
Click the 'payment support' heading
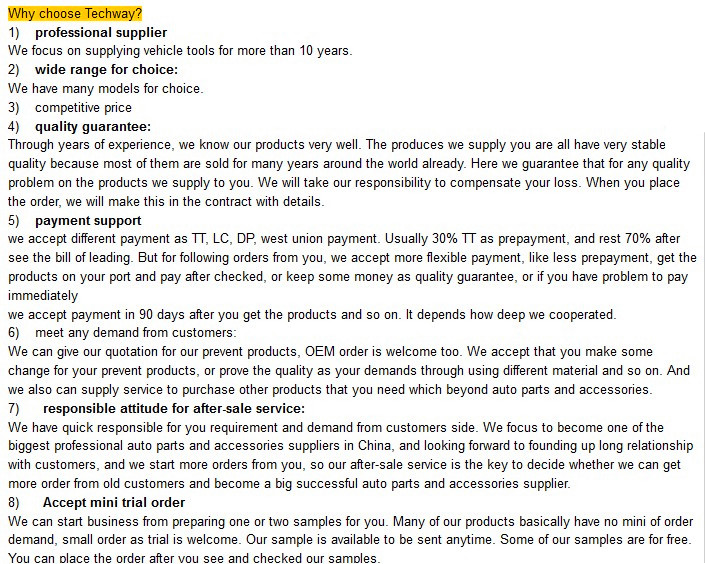point(88,220)
